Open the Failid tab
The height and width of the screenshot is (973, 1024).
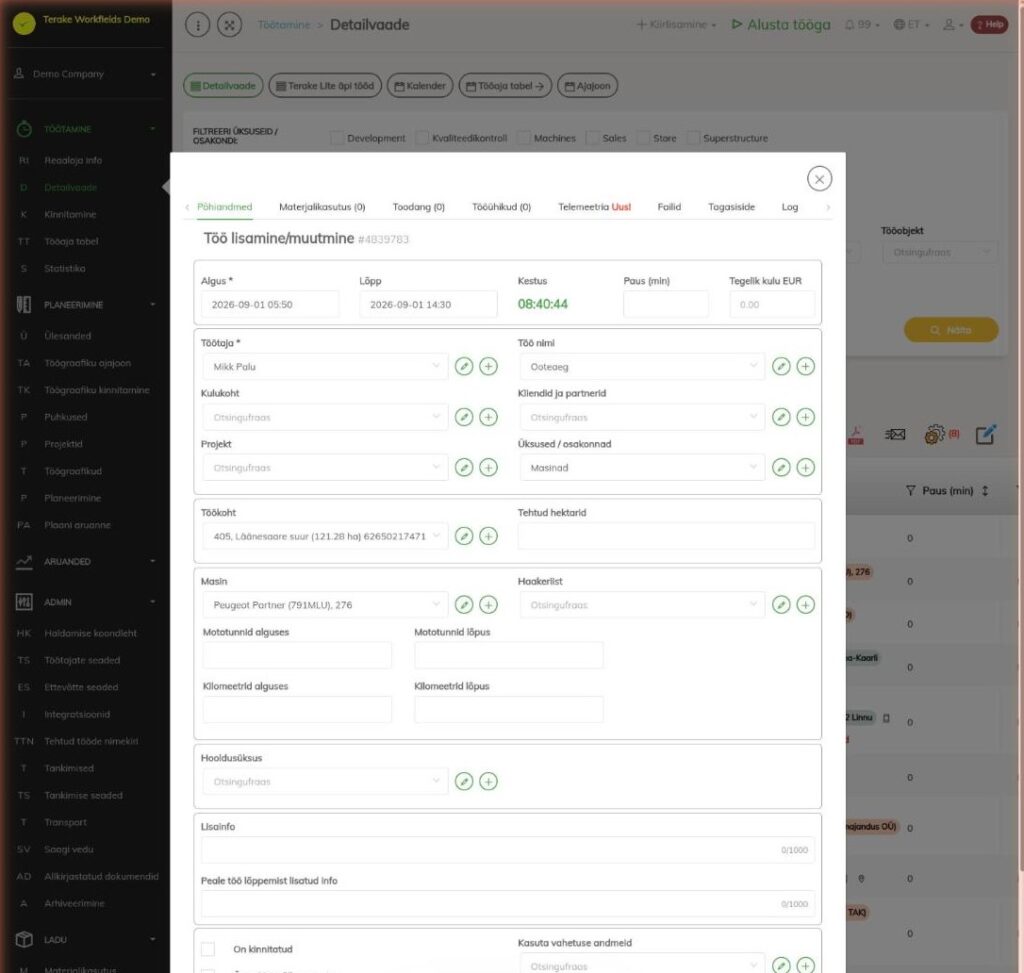[669, 207]
